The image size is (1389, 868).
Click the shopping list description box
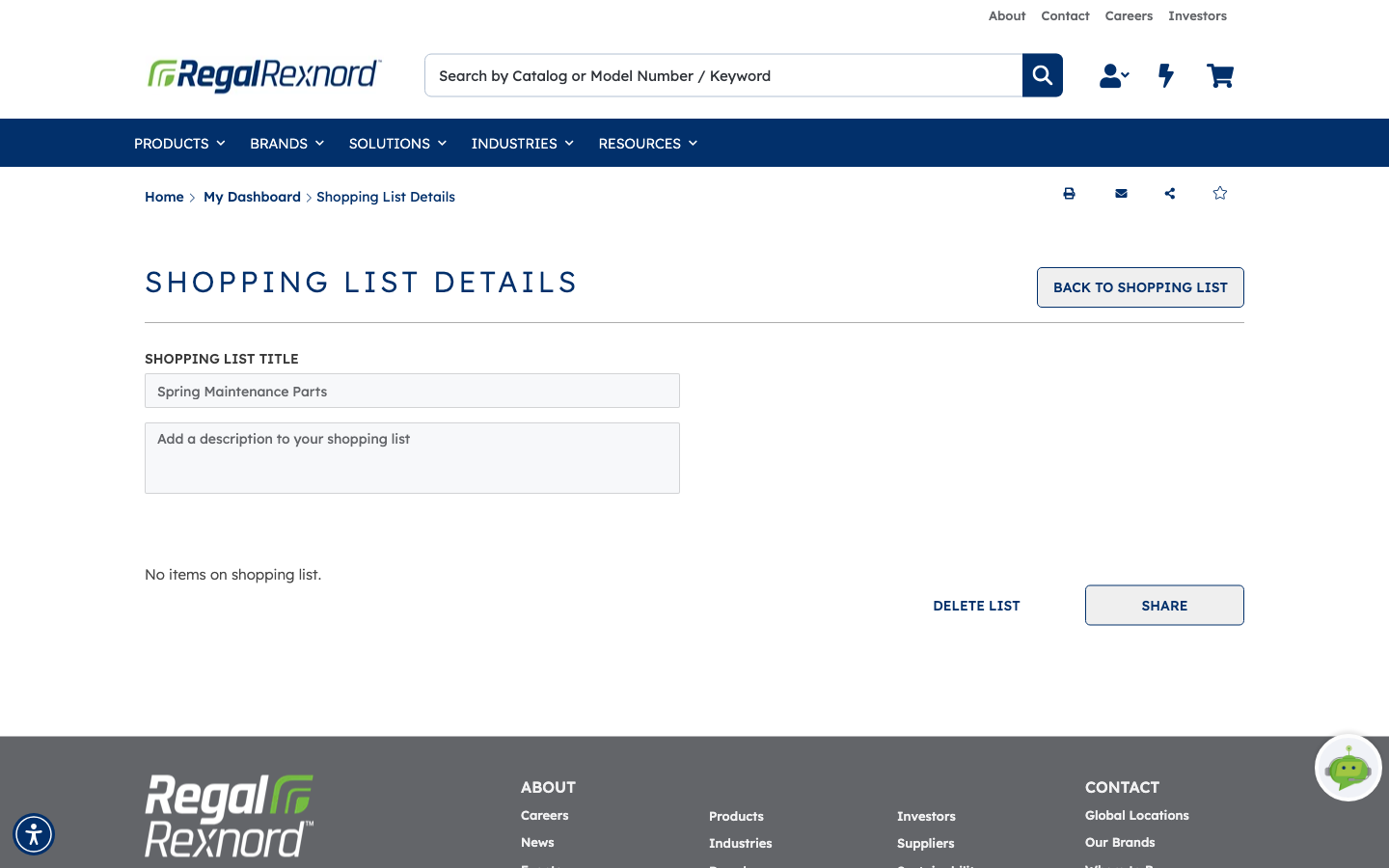click(x=412, y=458)
